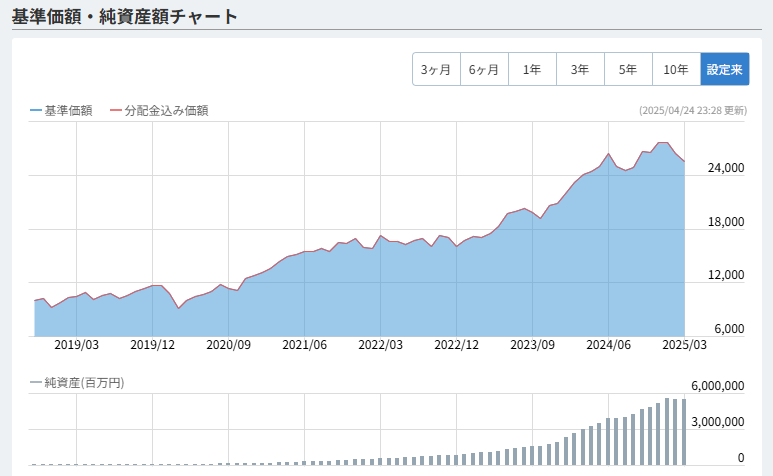
Task: Click the 2024/06 x-axis label
Action: [x=608, y=344]
